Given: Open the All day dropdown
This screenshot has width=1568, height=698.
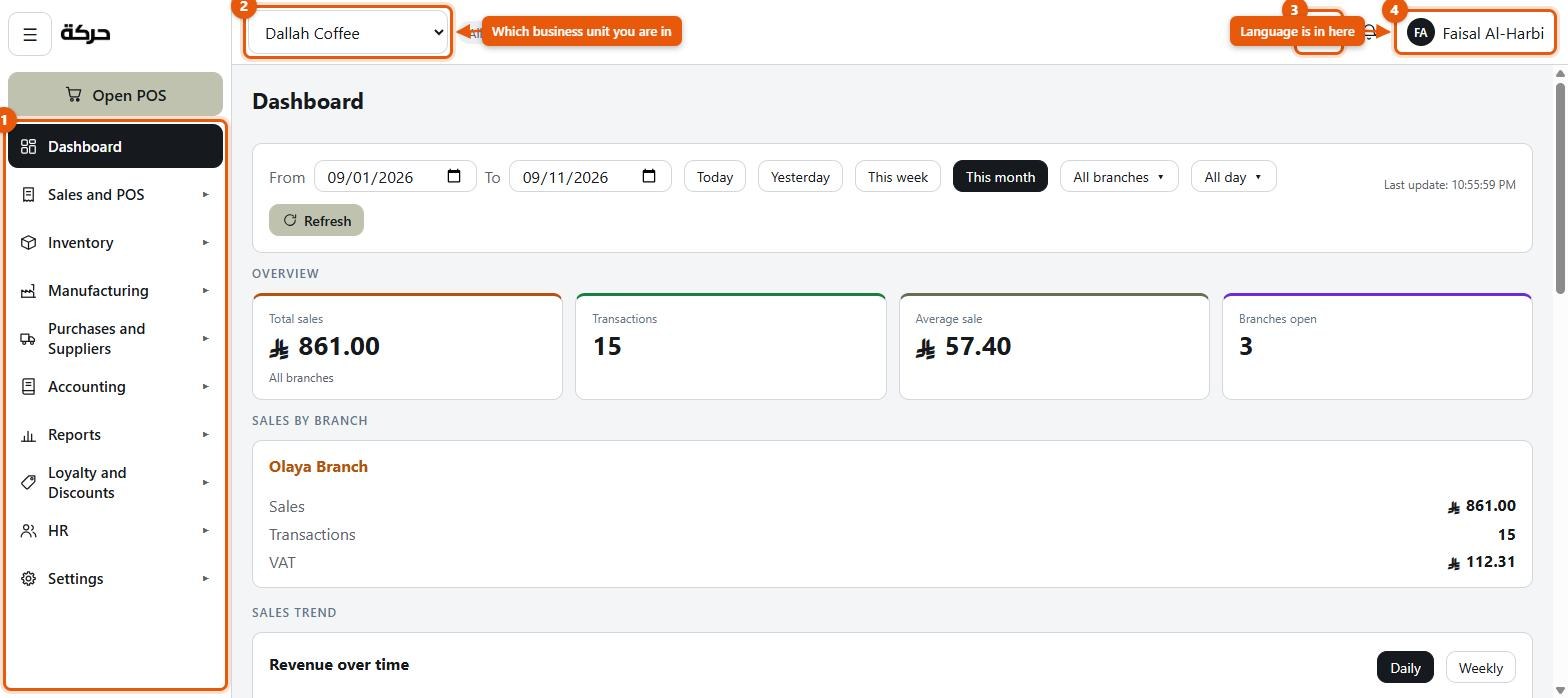Looking at the screenshot, I should 1234,177.
